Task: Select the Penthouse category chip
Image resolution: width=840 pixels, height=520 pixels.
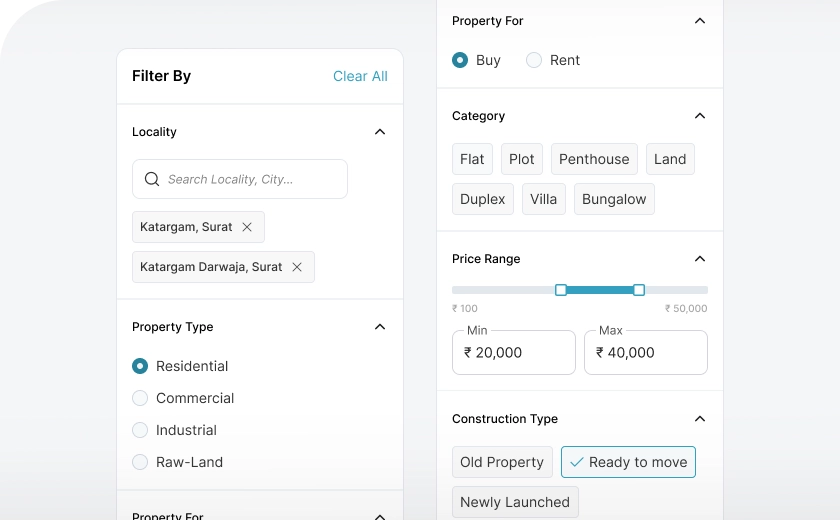Action: pos(594,159)
